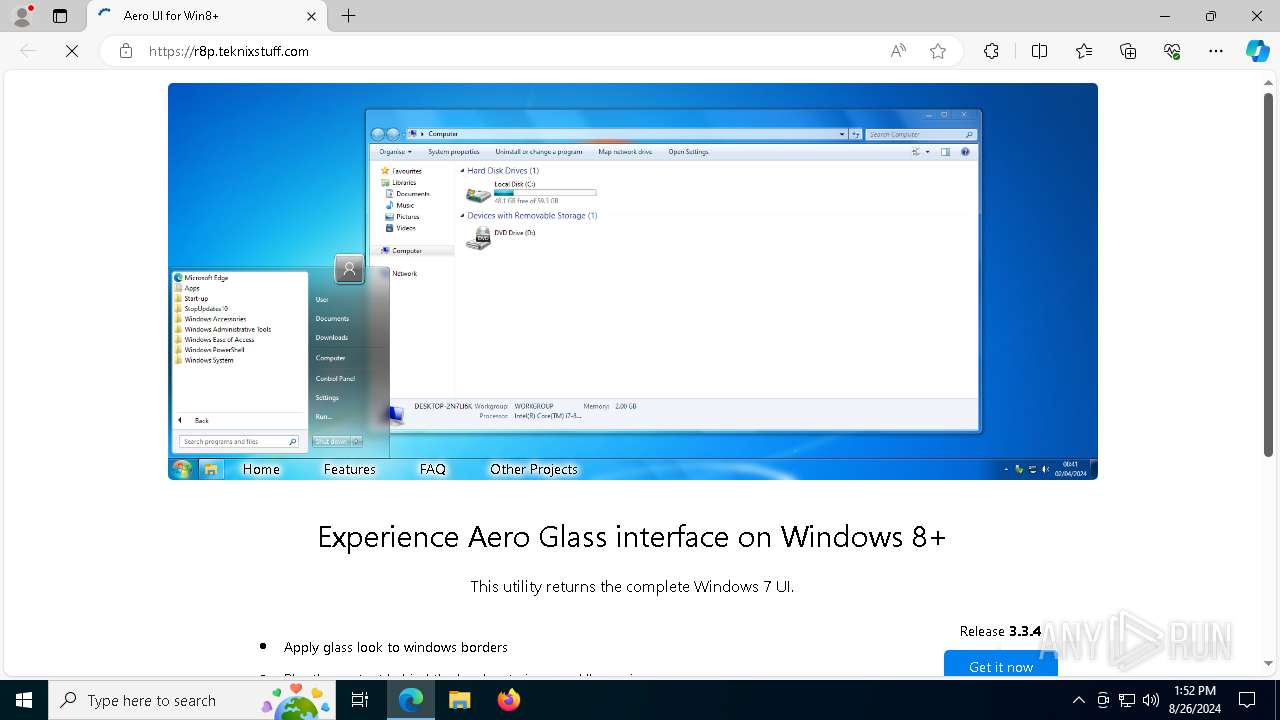Open File Explorer from taskbar
This screenshot has height=720, width=1280.
[459, 700]
